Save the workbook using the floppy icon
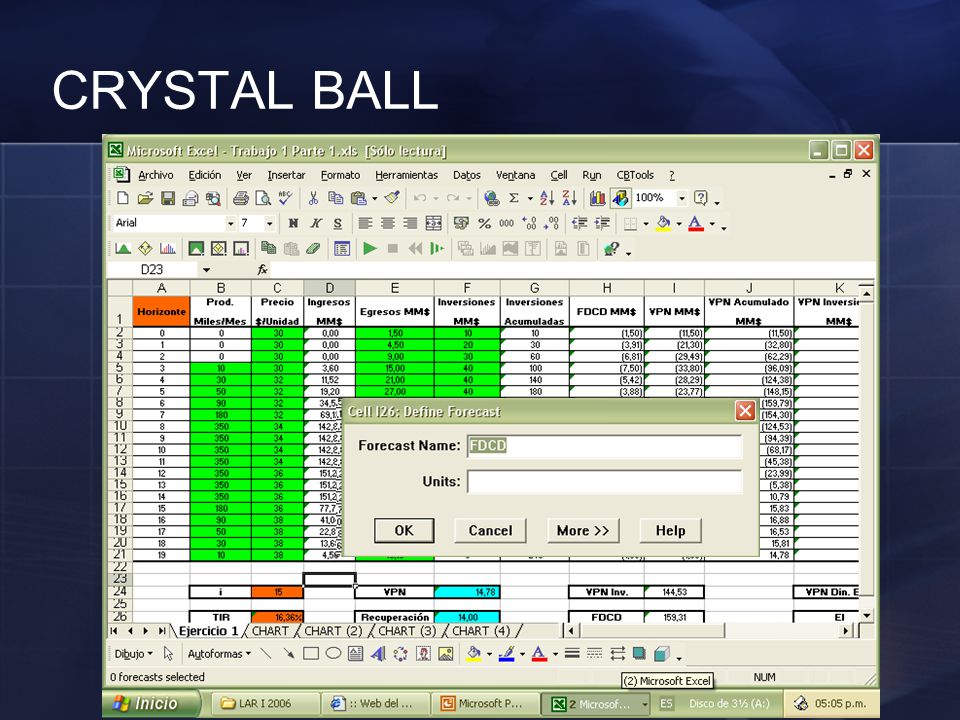This screenshot has width=960, height=720. [x=168, y=198]
